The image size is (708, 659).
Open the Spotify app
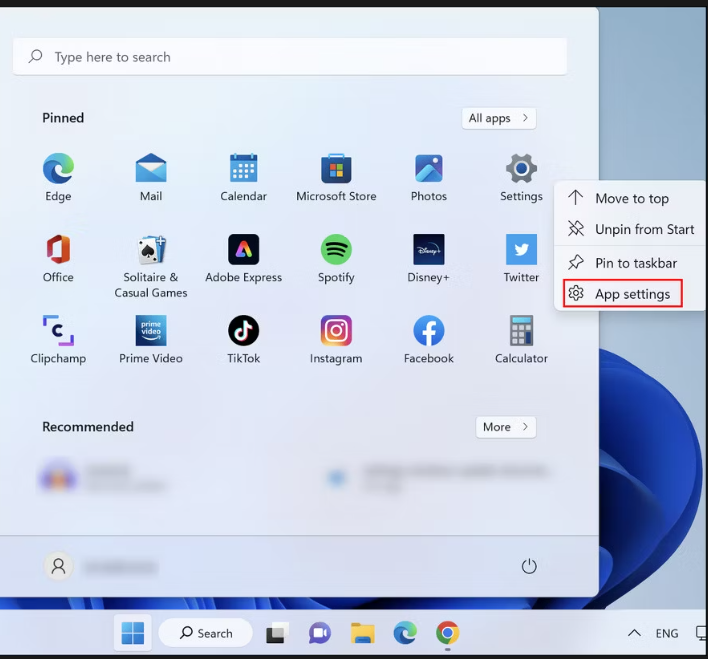click(x=336, y=259)
